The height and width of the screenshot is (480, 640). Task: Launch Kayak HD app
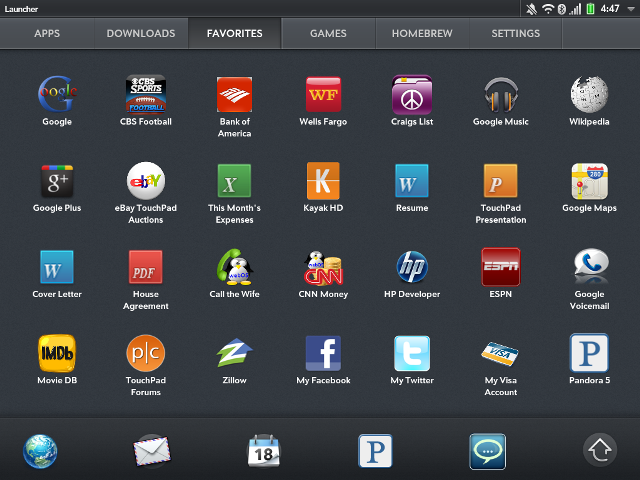pos(323,181)
